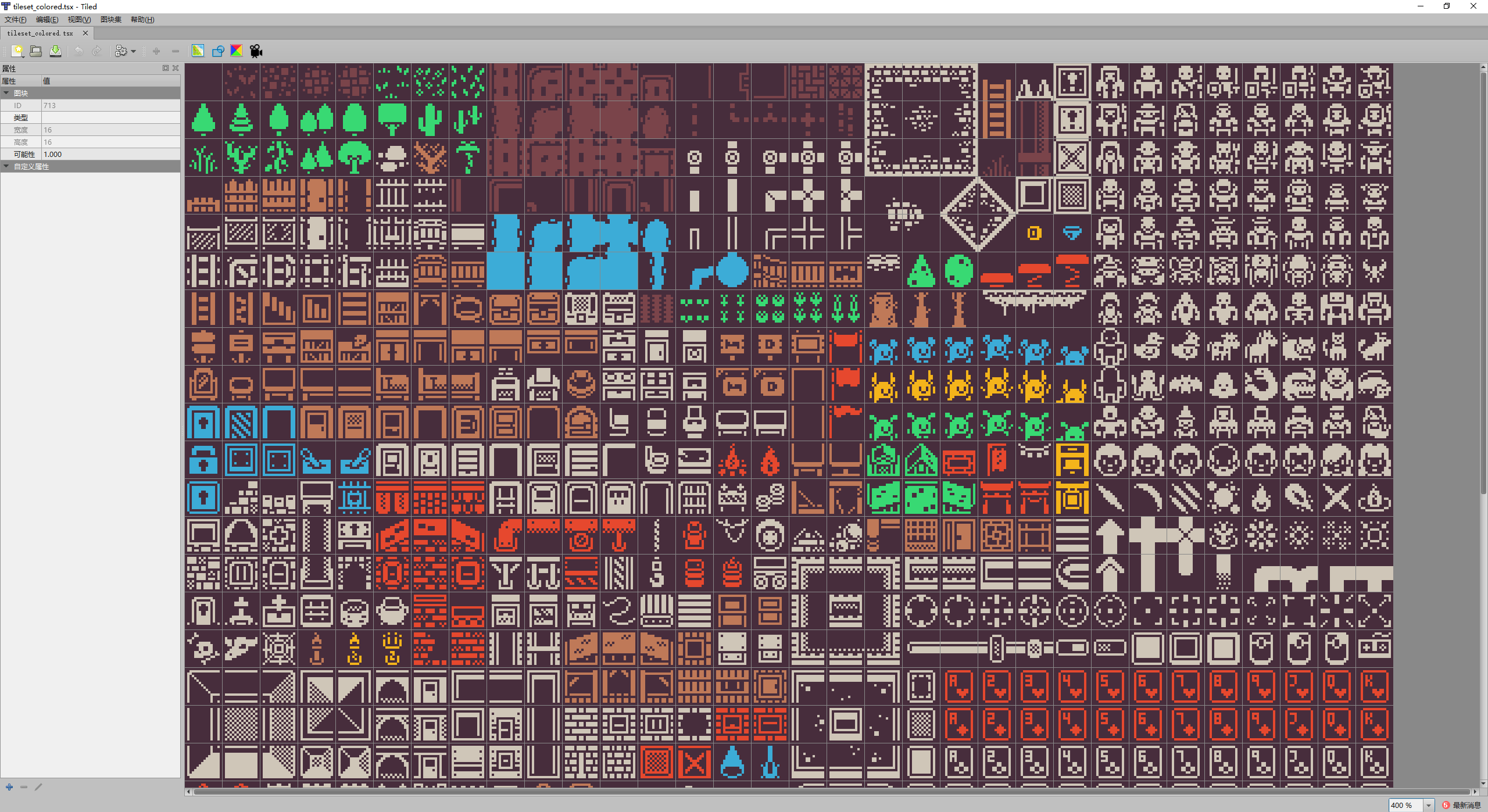Click the 可能性 value field showing 1.000
Screen dimensions: 1488x812
tap(111, 154)
